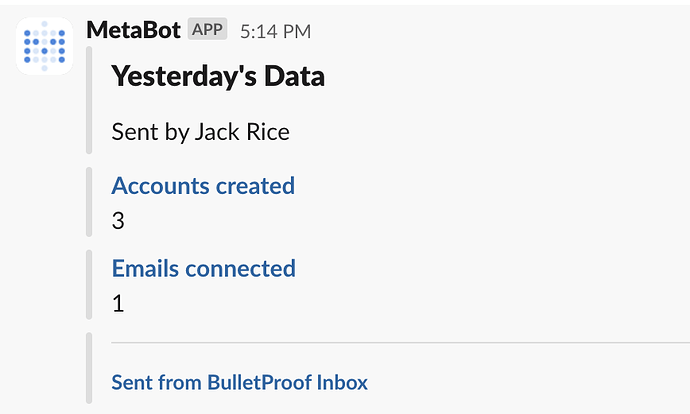Select the Yesterday's Data heading
This screenshot has width=690, height=414.
click(218, 76)
